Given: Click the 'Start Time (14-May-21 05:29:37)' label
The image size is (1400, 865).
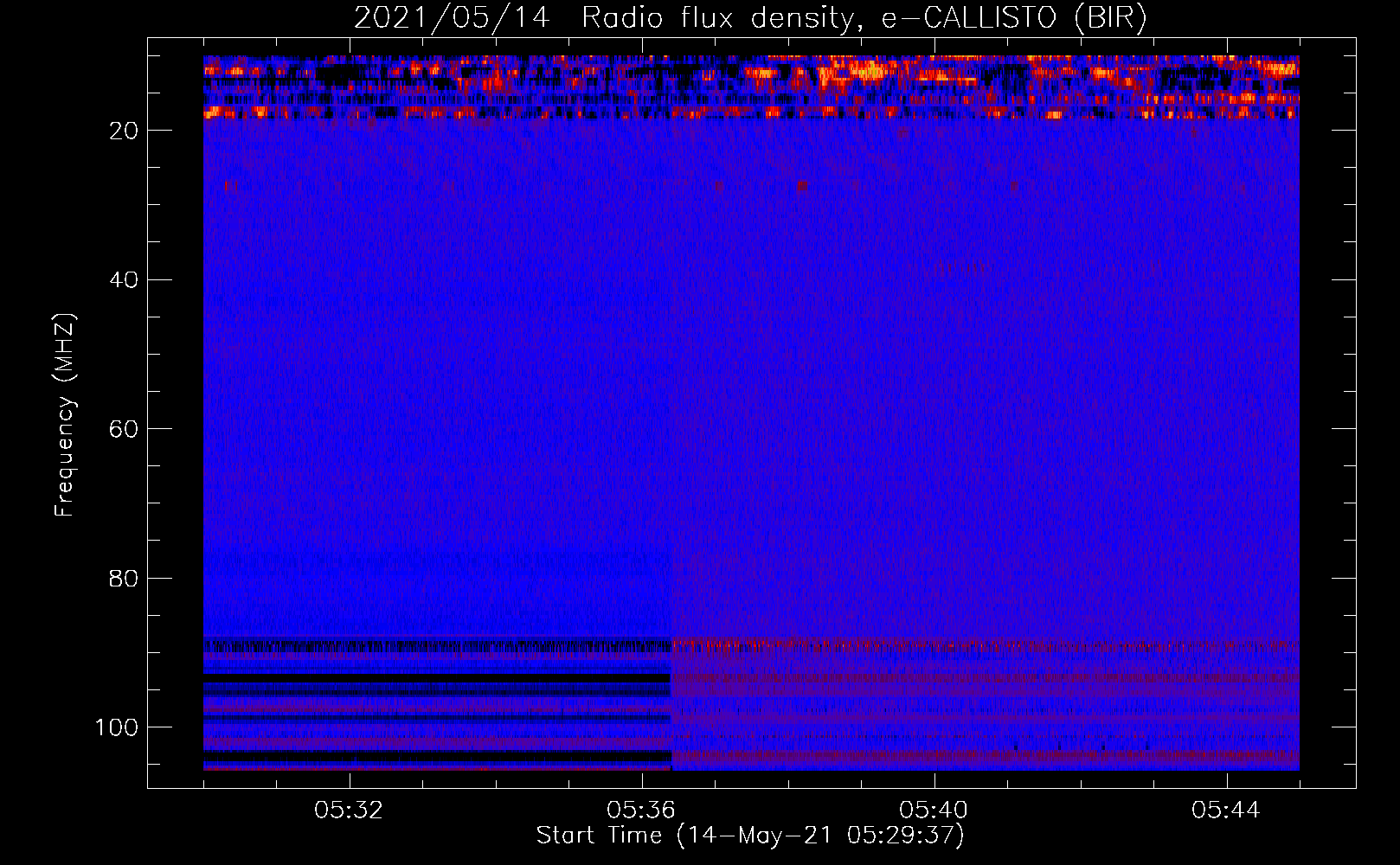Looking at the screenshot, I should tap(750, 836).
